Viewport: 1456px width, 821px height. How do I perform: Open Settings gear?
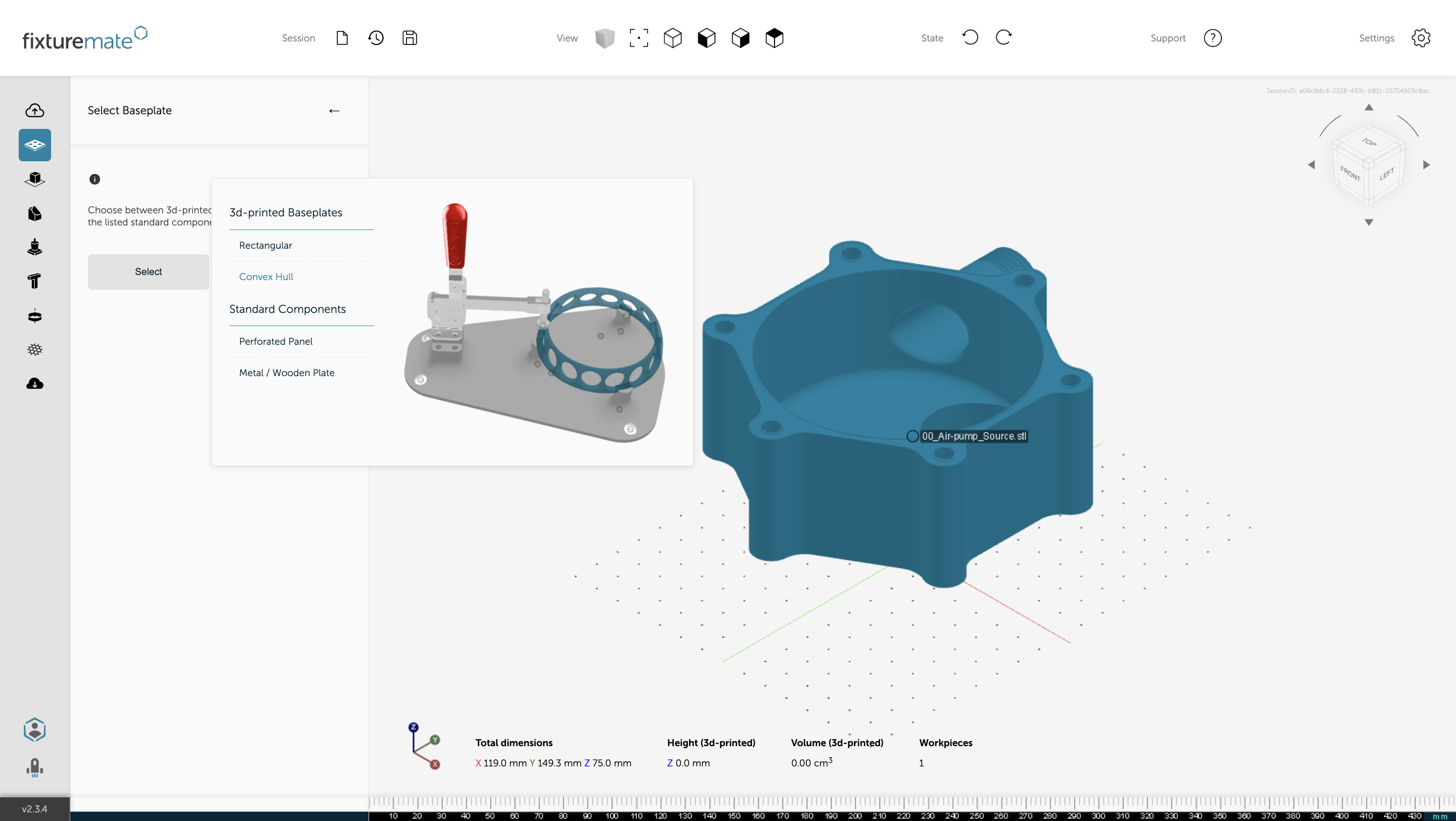tap(1421, 38)
